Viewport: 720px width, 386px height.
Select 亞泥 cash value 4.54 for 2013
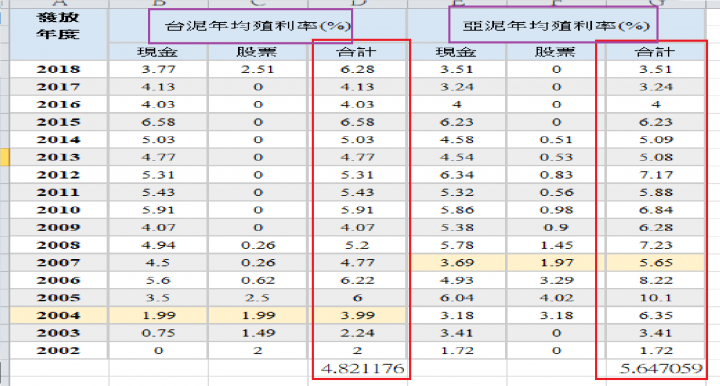[x=456, y=157]
